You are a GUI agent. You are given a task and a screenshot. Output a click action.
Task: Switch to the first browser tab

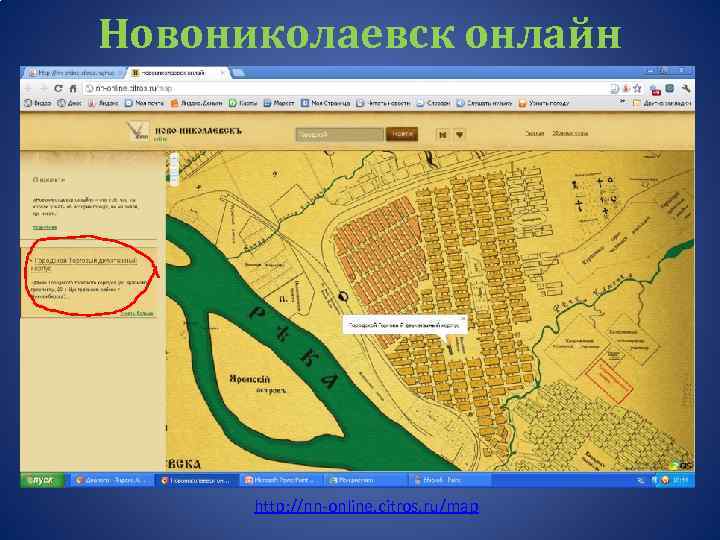tap(74, 73)
